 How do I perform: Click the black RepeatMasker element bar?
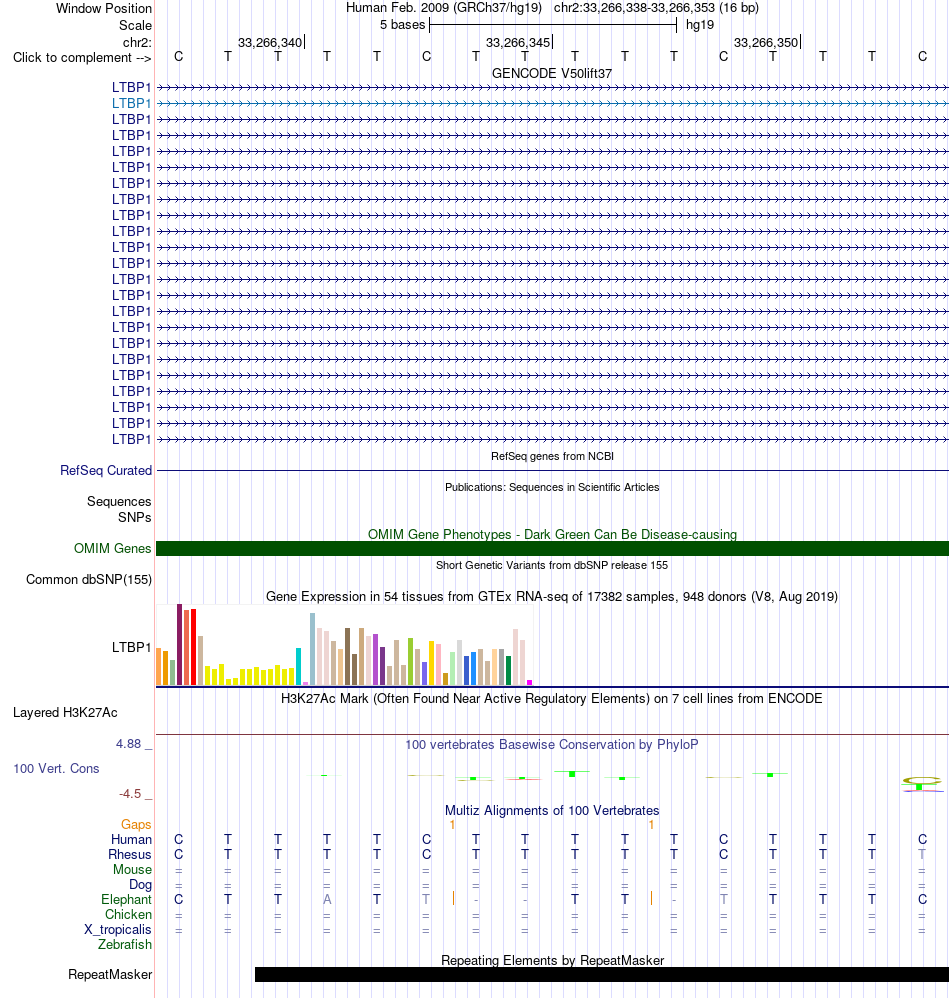(x=602, y=974)
